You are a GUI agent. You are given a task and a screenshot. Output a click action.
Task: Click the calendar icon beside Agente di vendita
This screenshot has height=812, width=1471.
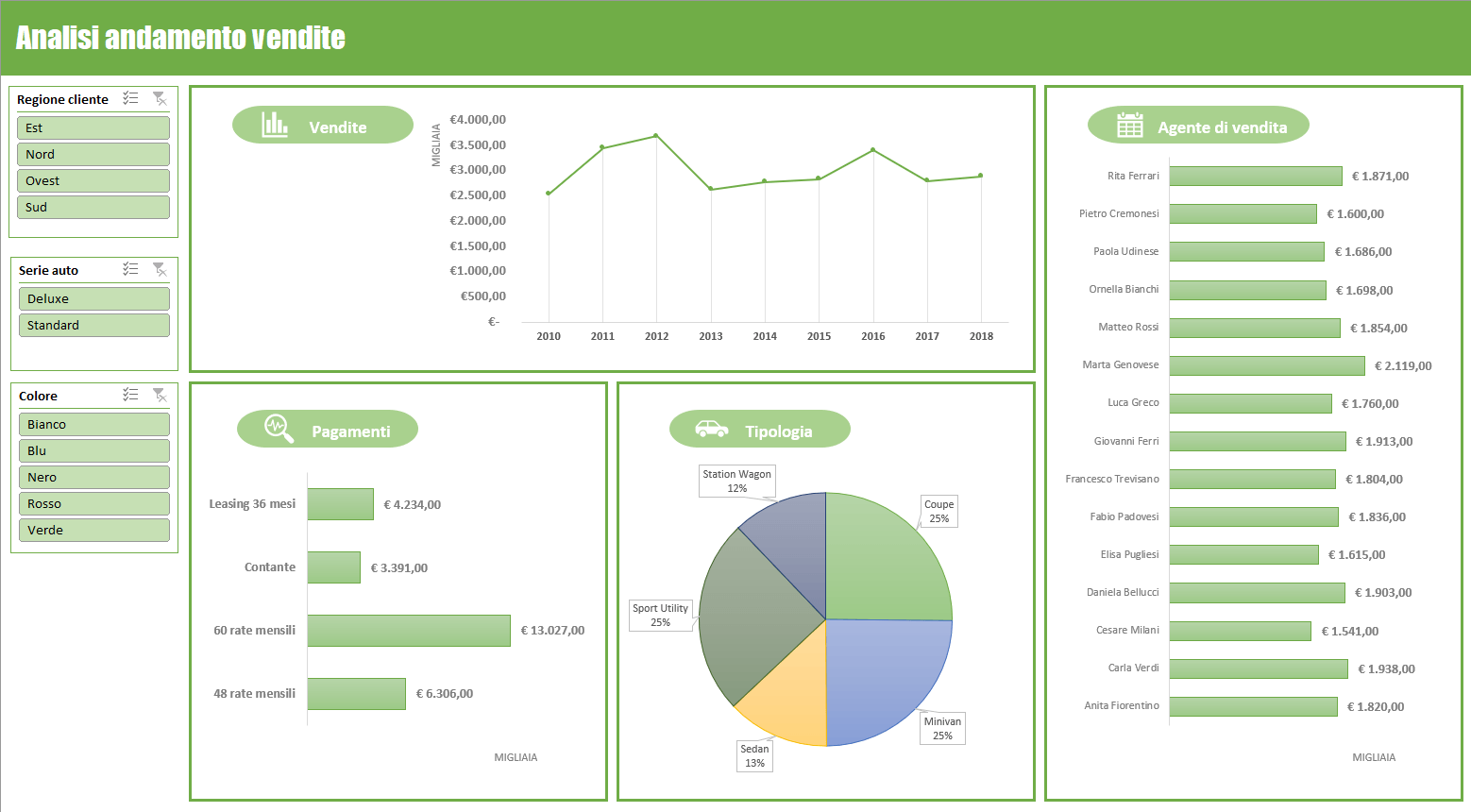pos(1130,125)
